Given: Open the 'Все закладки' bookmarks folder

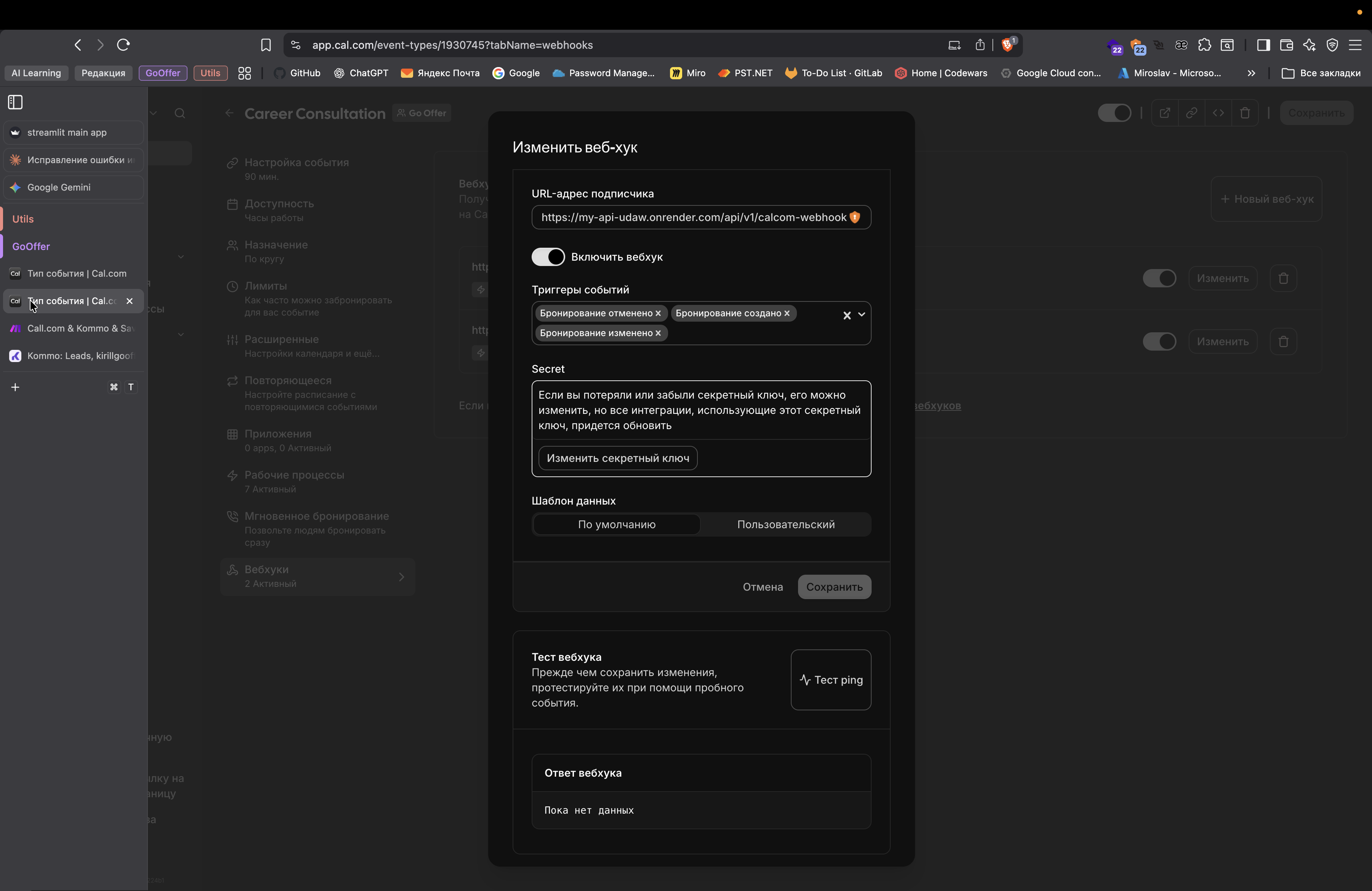Looking at the screenshot, I should 1321,73.
